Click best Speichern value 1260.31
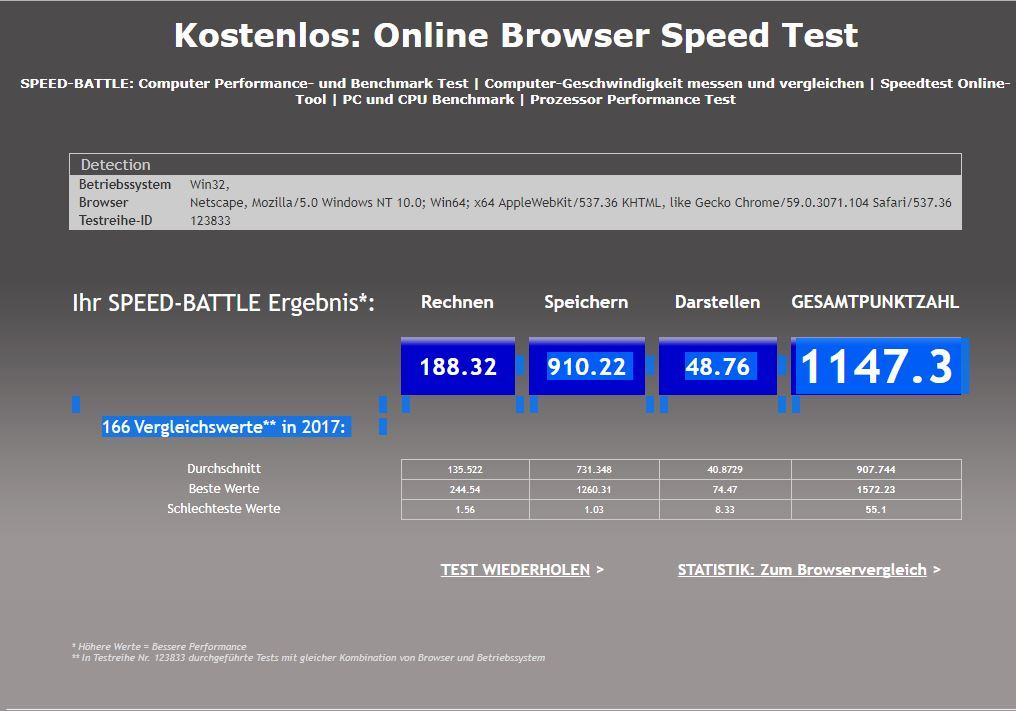1016x711 pixels. point(594,489)
